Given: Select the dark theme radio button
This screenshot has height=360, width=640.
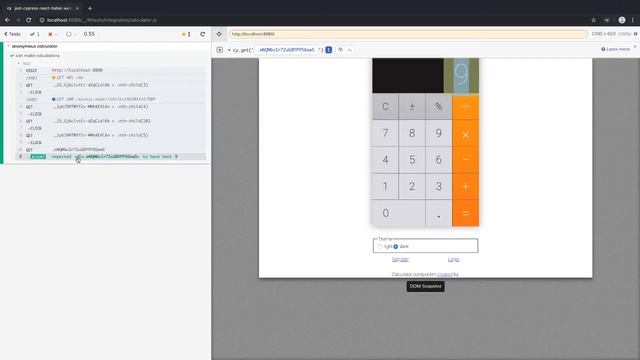Looking at the screenshot, I should [396, 247].
